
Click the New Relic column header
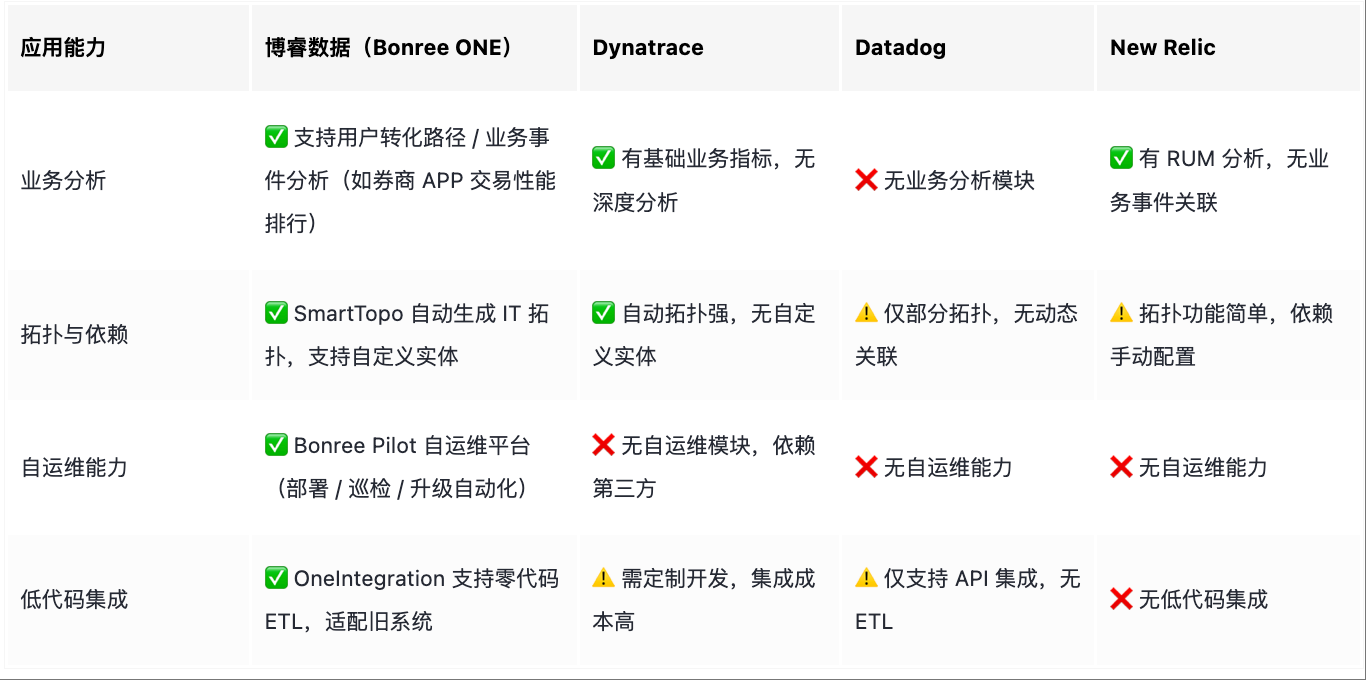pos(1162,48)
